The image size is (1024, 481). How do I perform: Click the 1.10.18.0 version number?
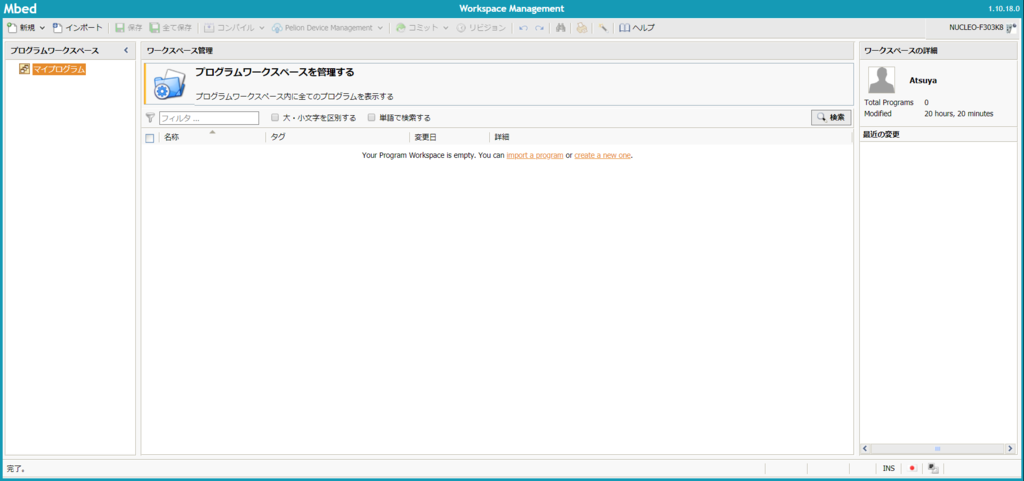point(1004,8)
